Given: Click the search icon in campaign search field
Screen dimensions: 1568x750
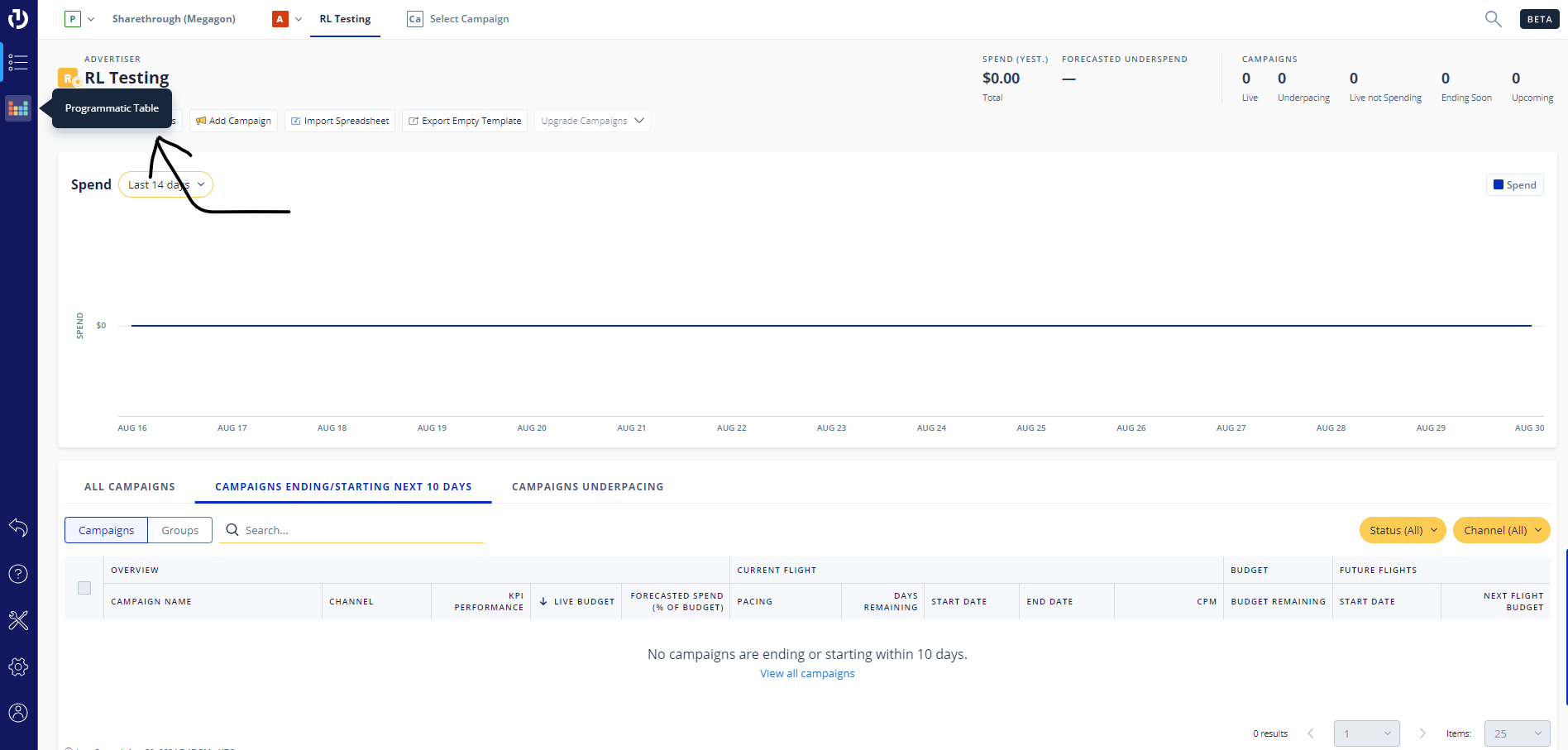Looking at the screenshot, I should [232, 530].
